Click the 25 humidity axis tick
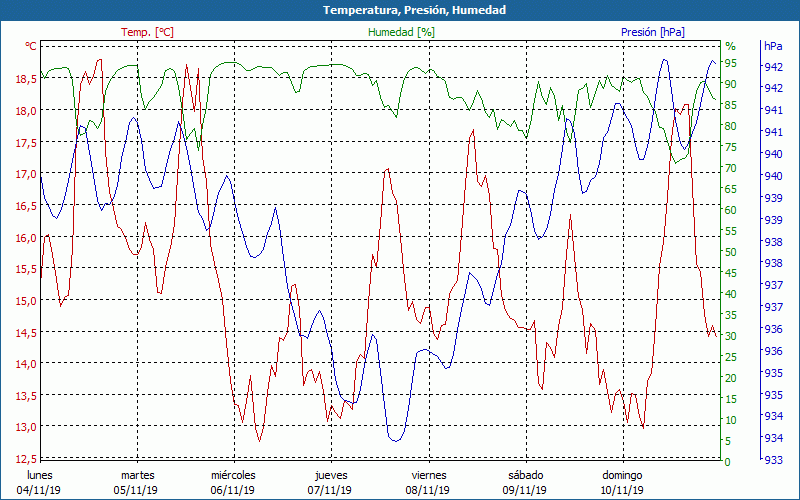The image size is (800, 500). click(731, 357)
